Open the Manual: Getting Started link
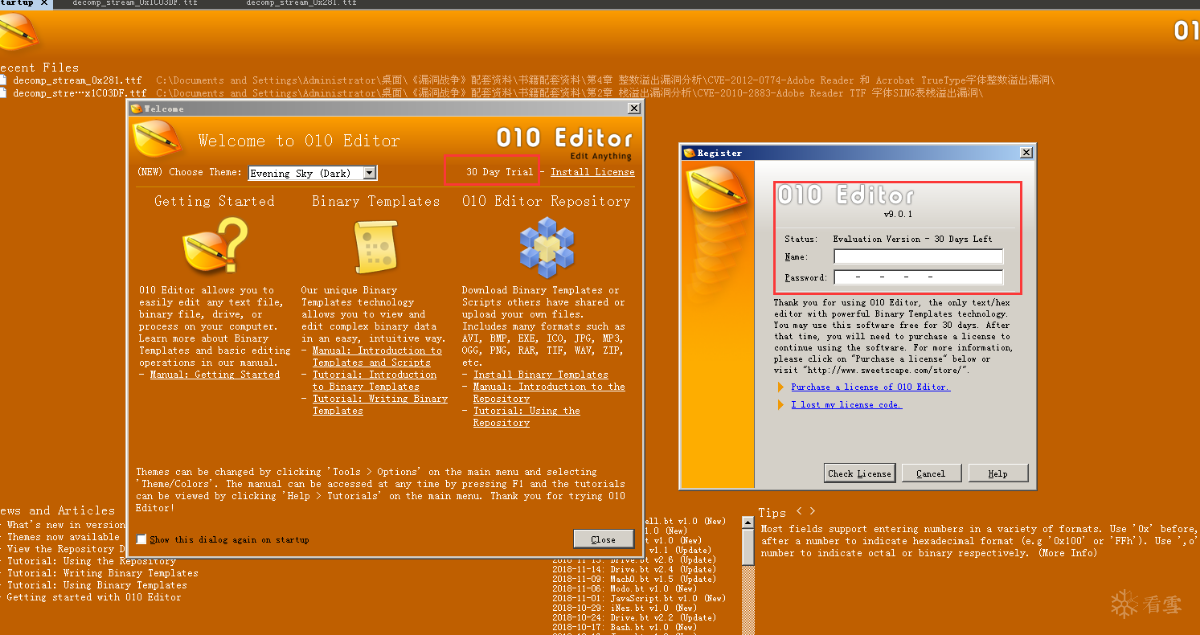 click(215, 375)
